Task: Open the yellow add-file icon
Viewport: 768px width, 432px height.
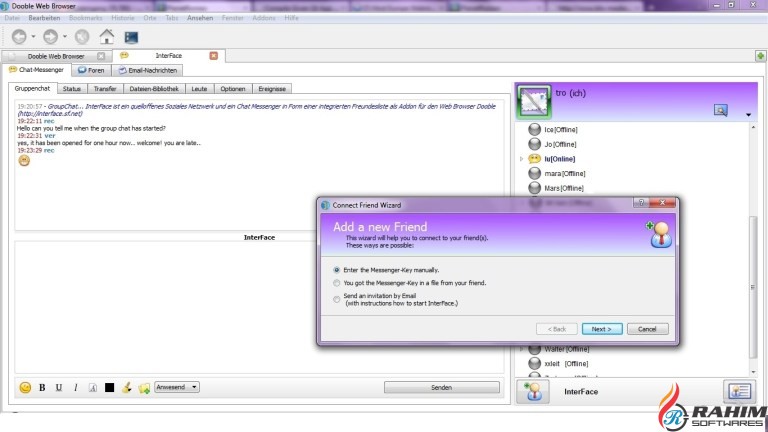Action: coord(144,388)
